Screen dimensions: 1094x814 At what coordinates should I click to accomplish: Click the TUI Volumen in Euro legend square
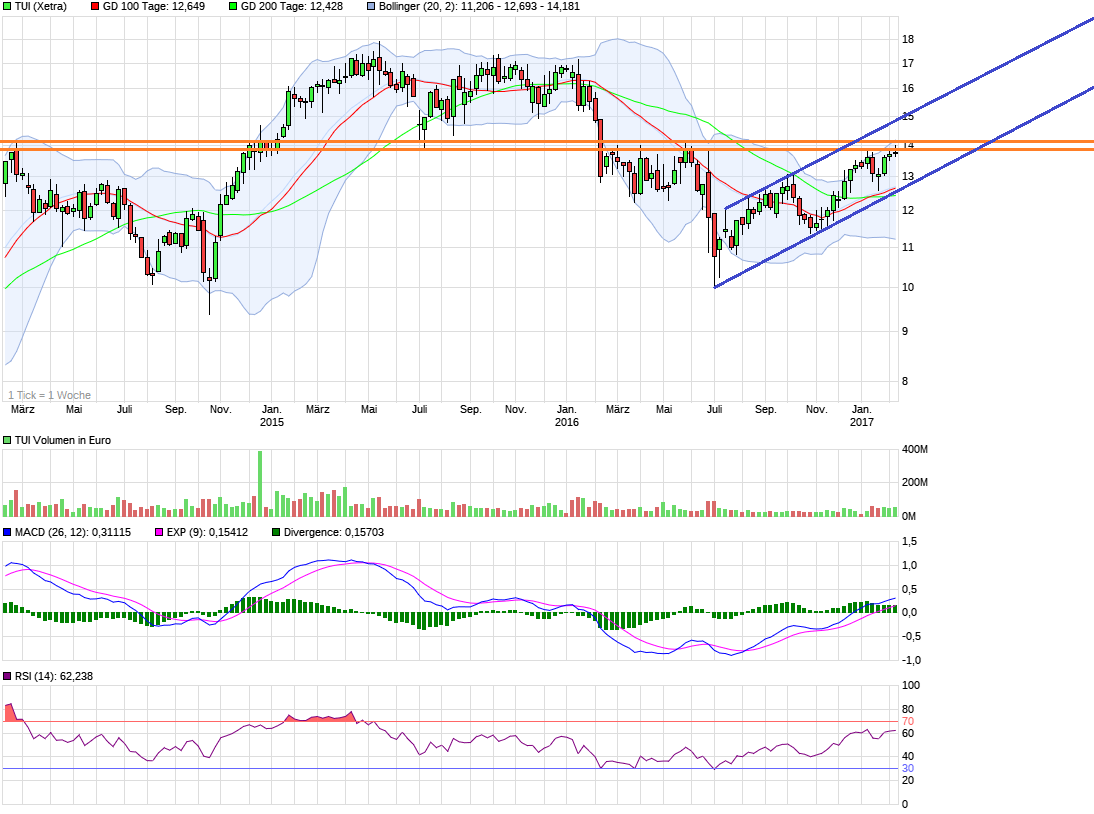pos(7,440)
